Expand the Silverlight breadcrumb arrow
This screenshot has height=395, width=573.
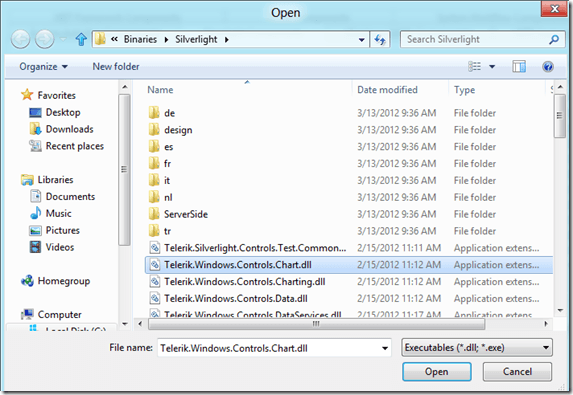[x=227, y=39]
